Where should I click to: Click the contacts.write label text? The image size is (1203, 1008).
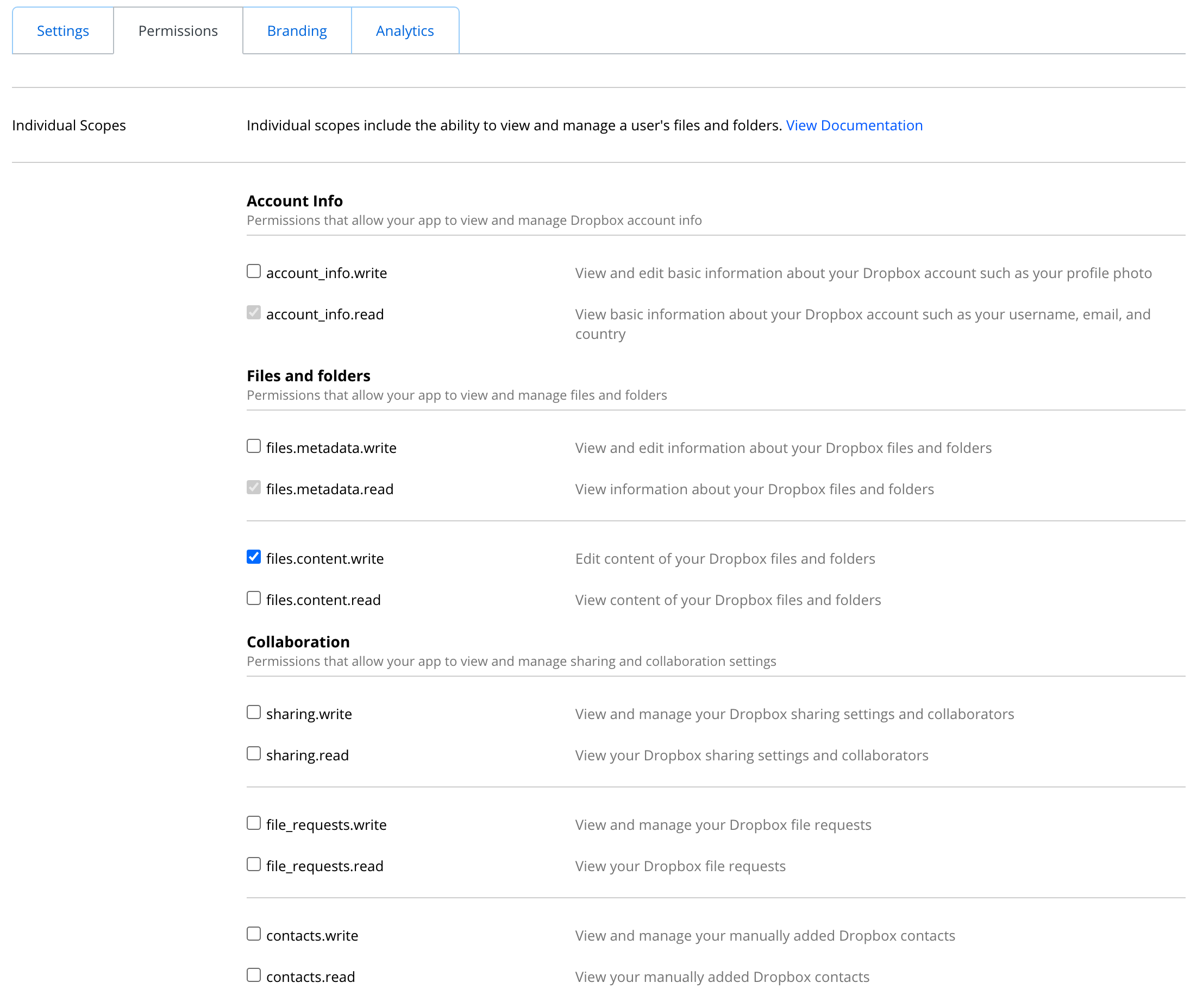312,936
